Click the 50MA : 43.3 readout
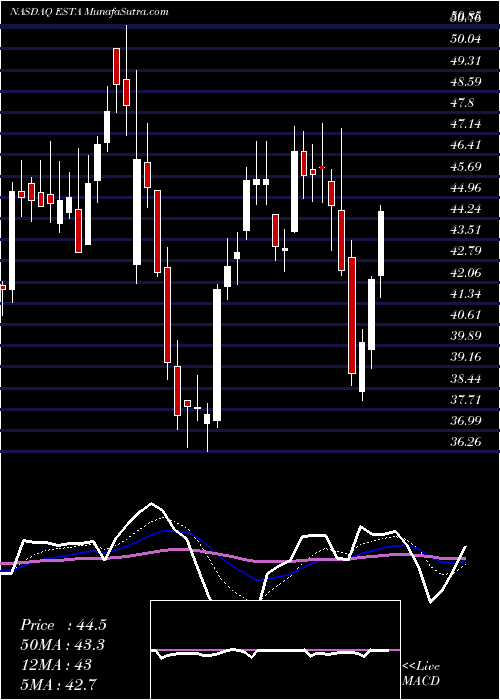 (63, 645)
